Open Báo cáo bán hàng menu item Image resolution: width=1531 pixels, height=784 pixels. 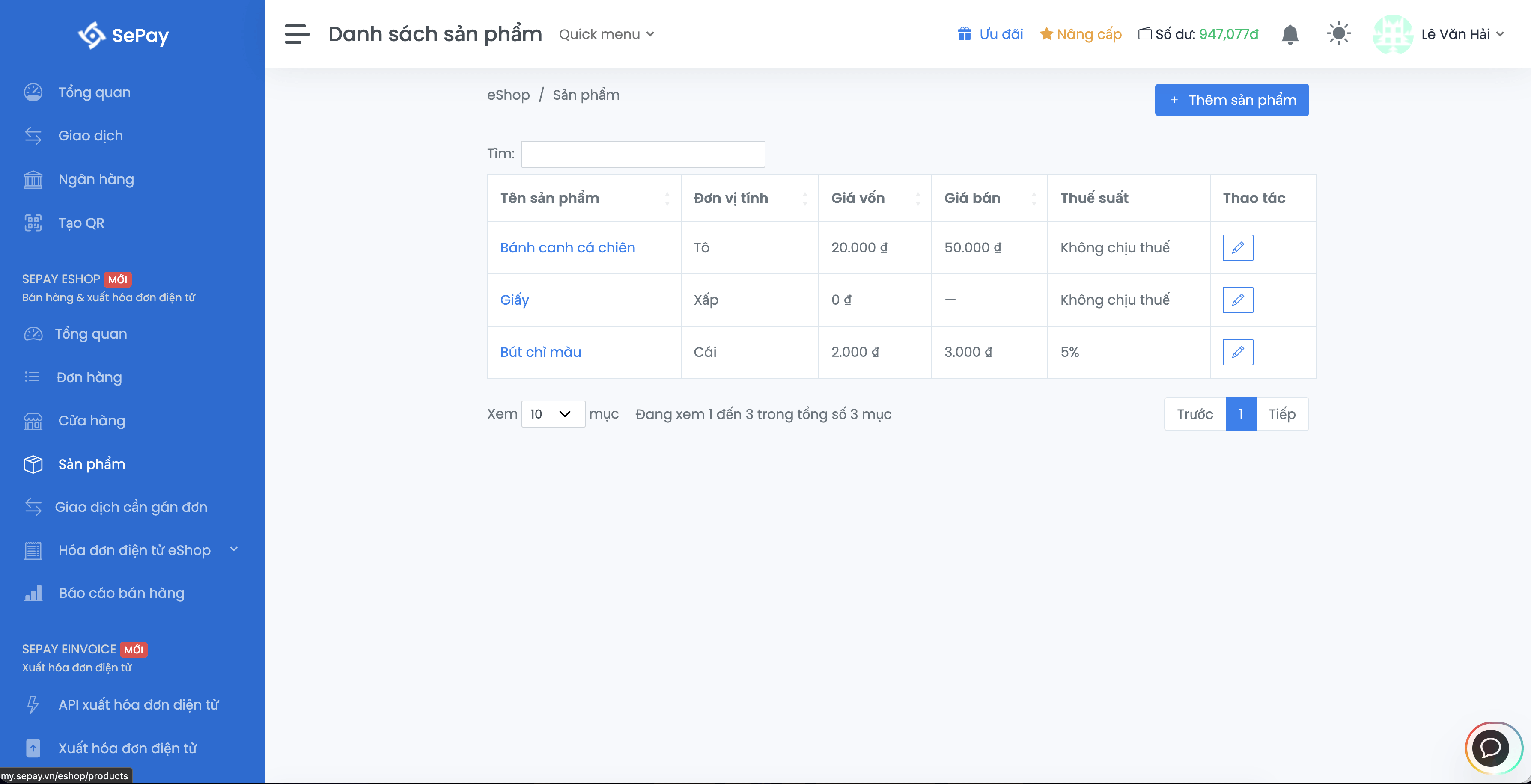click(121, 593)
